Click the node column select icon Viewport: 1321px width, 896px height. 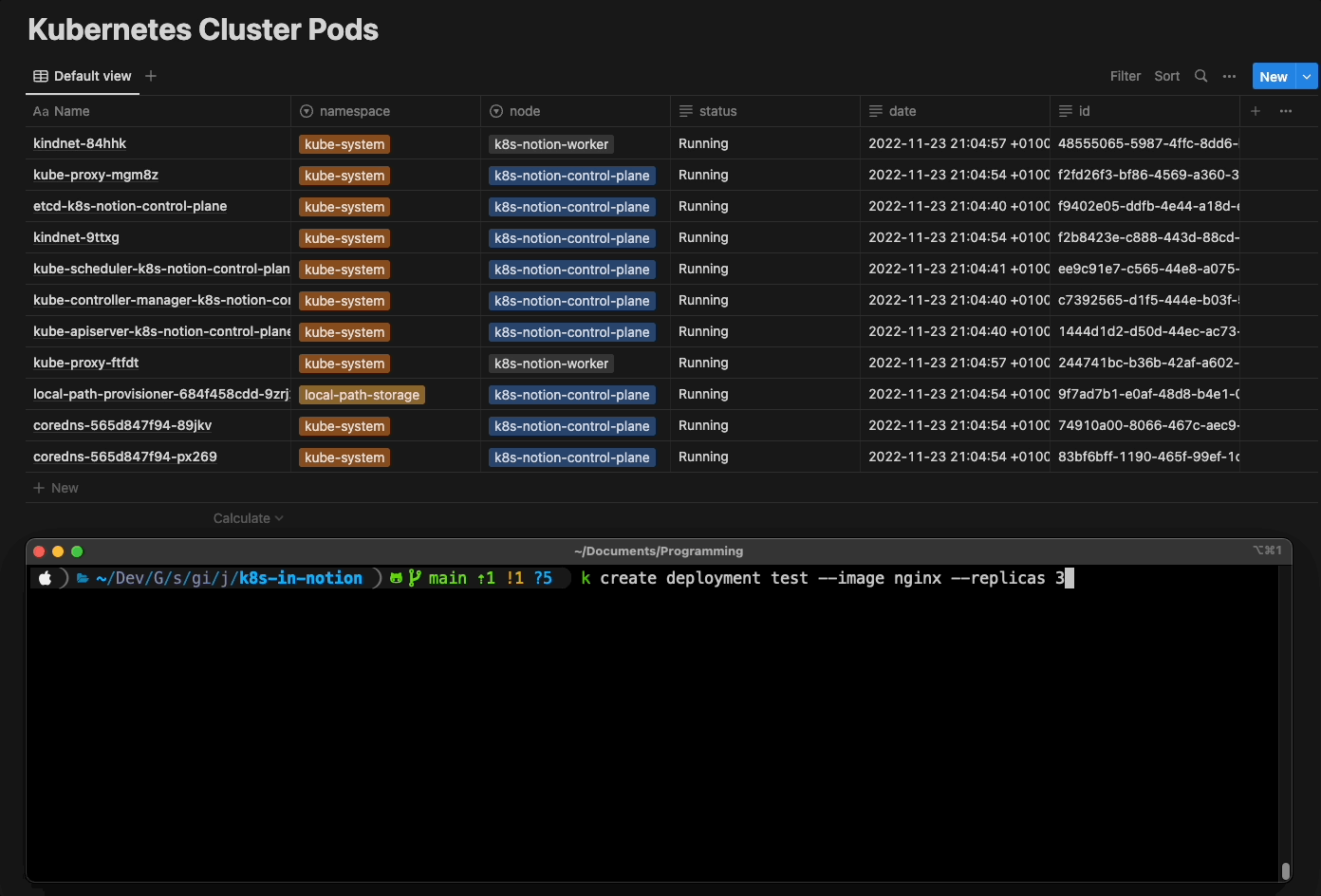point(496,111)
